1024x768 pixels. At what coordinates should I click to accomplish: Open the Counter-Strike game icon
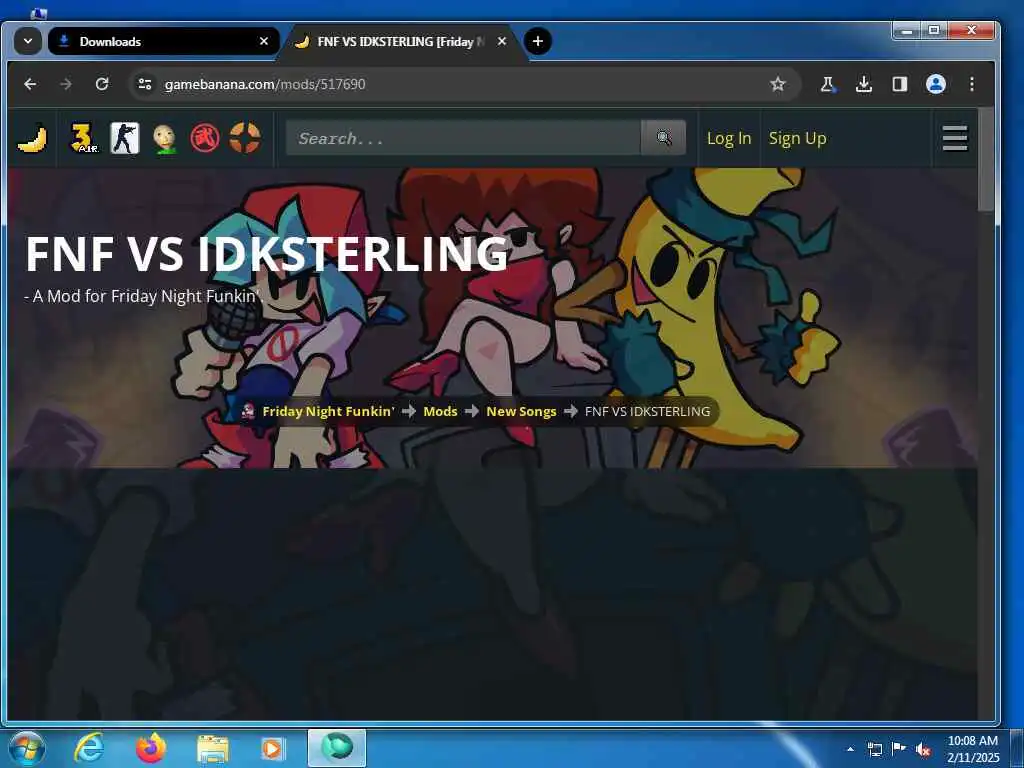pyautogui.click(x=125, y=138)
